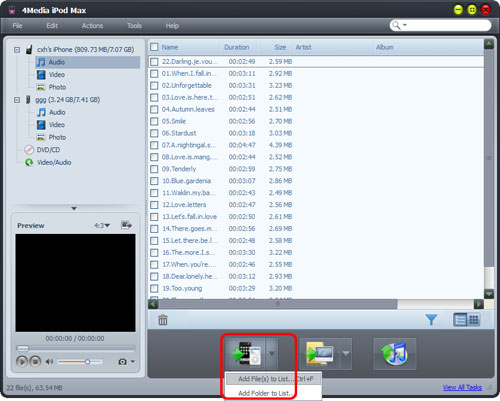
Task: Collapse the cxh's iPhone tree node
Action: point(17,50)
